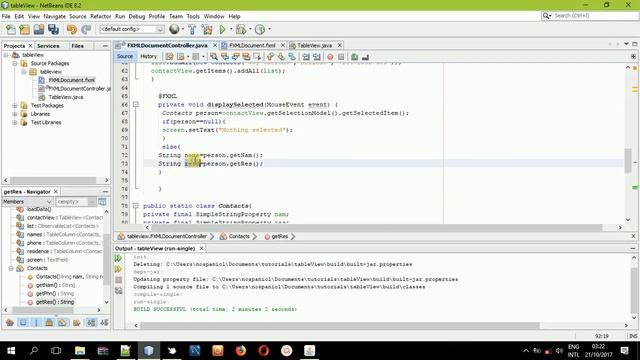Click the Redo arrow icon
Screen dimensions: 640x360
86,29
